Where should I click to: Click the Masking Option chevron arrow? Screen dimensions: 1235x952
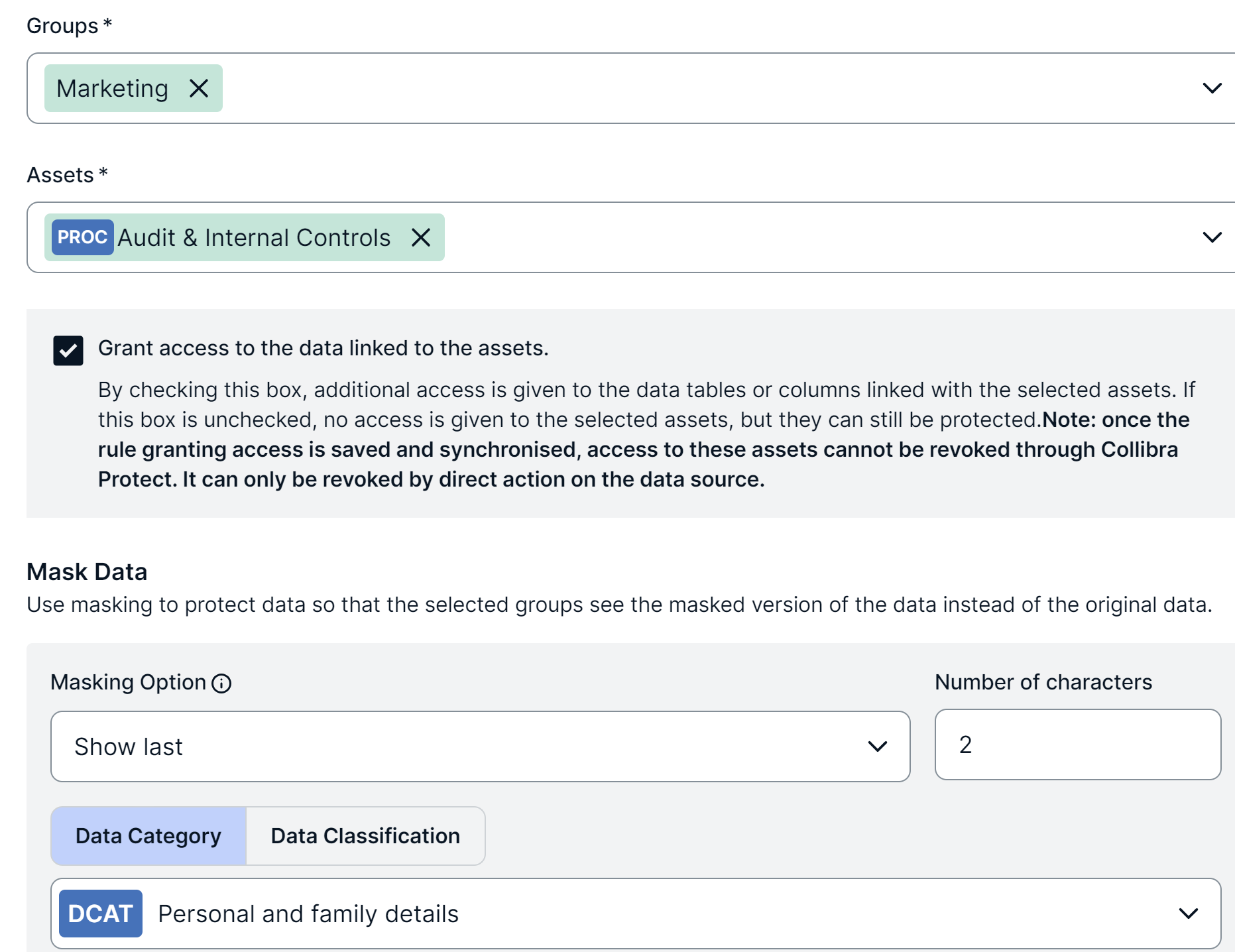coord(877,746)
